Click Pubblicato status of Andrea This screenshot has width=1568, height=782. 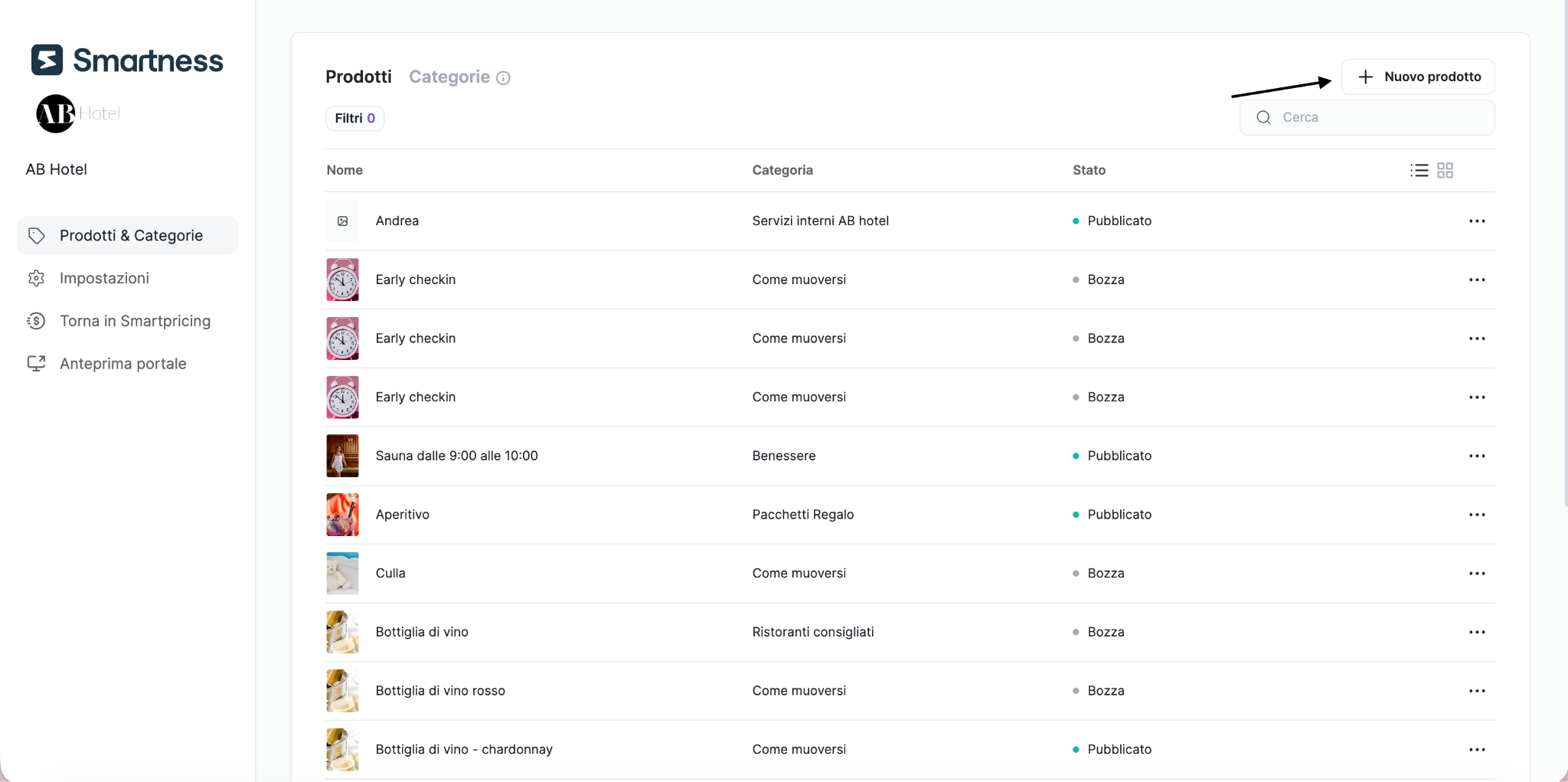1112,221
